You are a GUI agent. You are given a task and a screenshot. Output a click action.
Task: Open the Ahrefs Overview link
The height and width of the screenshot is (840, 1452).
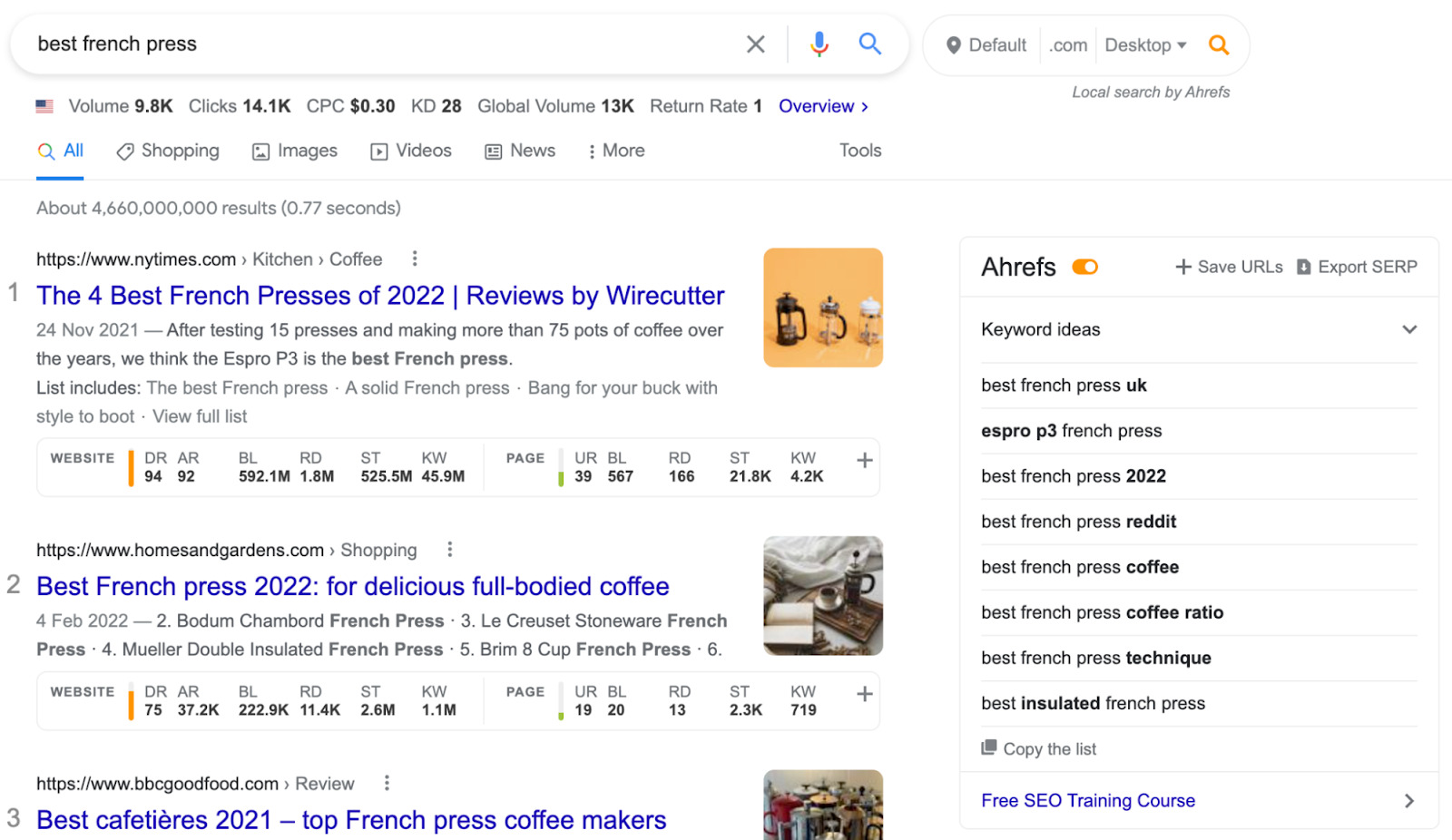point(823,106)
